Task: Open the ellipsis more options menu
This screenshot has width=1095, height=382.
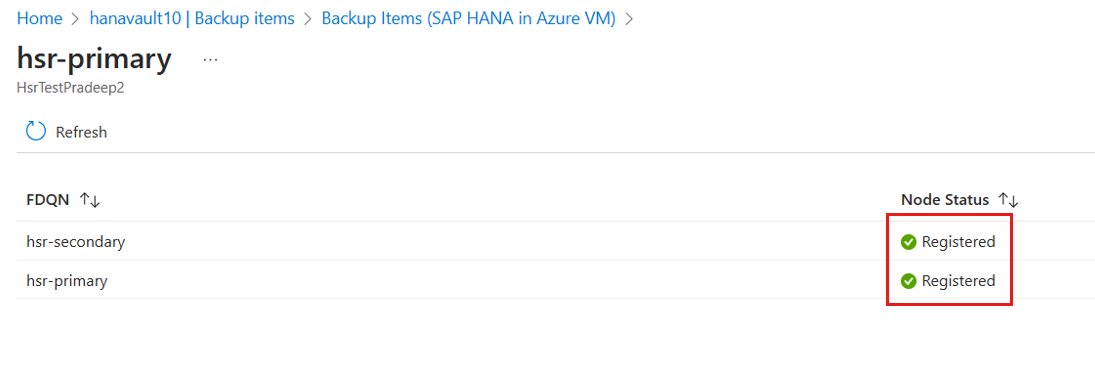Action: (x=210, y=60)
